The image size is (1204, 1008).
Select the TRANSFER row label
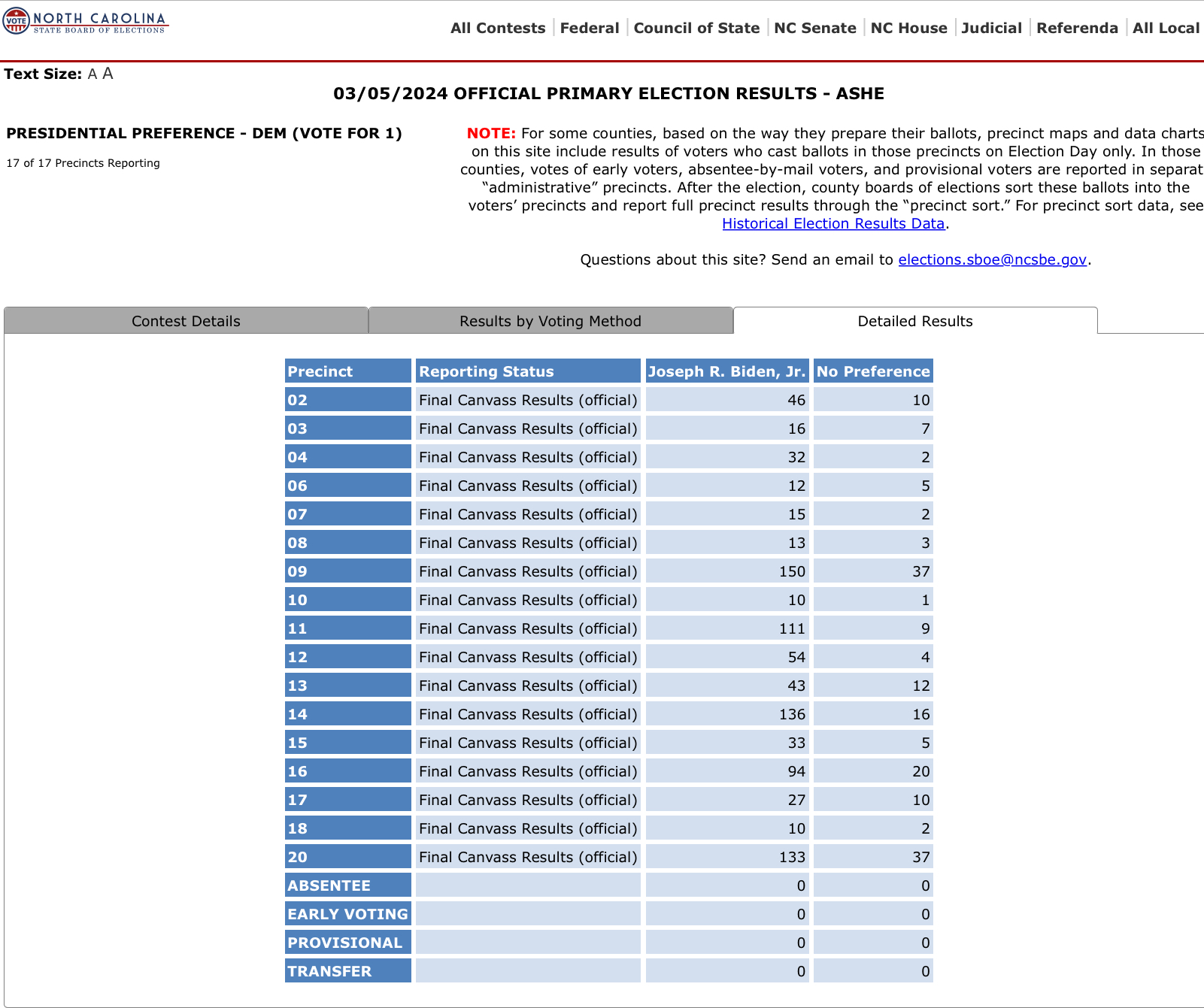(348, 971)
